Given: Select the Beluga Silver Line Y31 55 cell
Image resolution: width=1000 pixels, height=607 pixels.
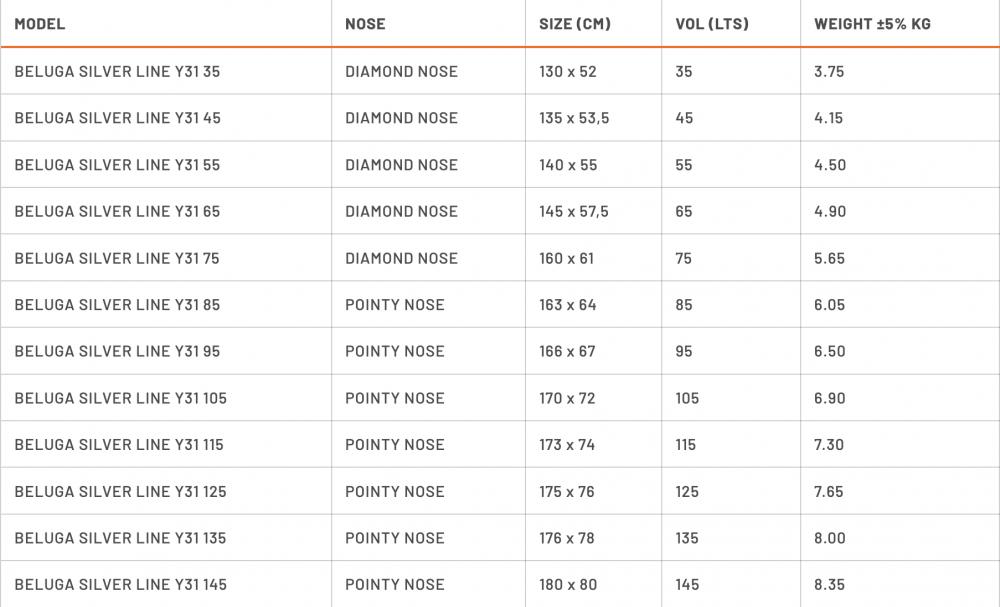Looking at the screenshot, I should click(x=117, y=165).
